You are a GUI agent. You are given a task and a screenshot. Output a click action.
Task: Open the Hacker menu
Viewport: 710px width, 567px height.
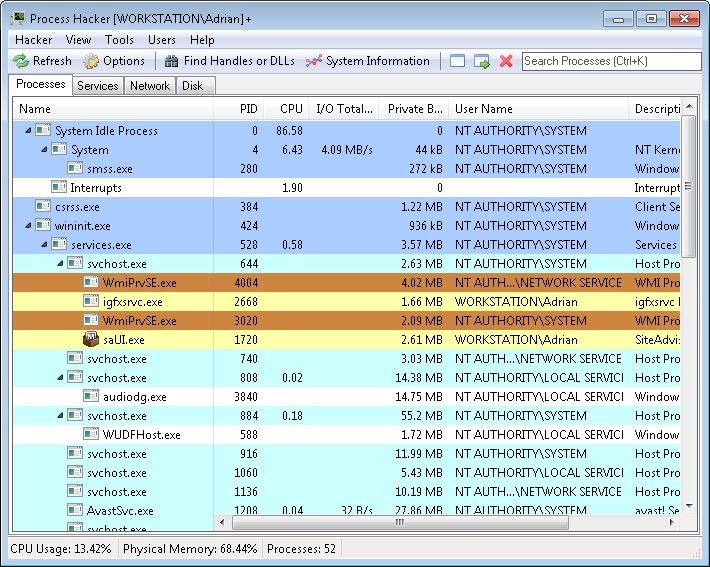[x=34, y=40]
